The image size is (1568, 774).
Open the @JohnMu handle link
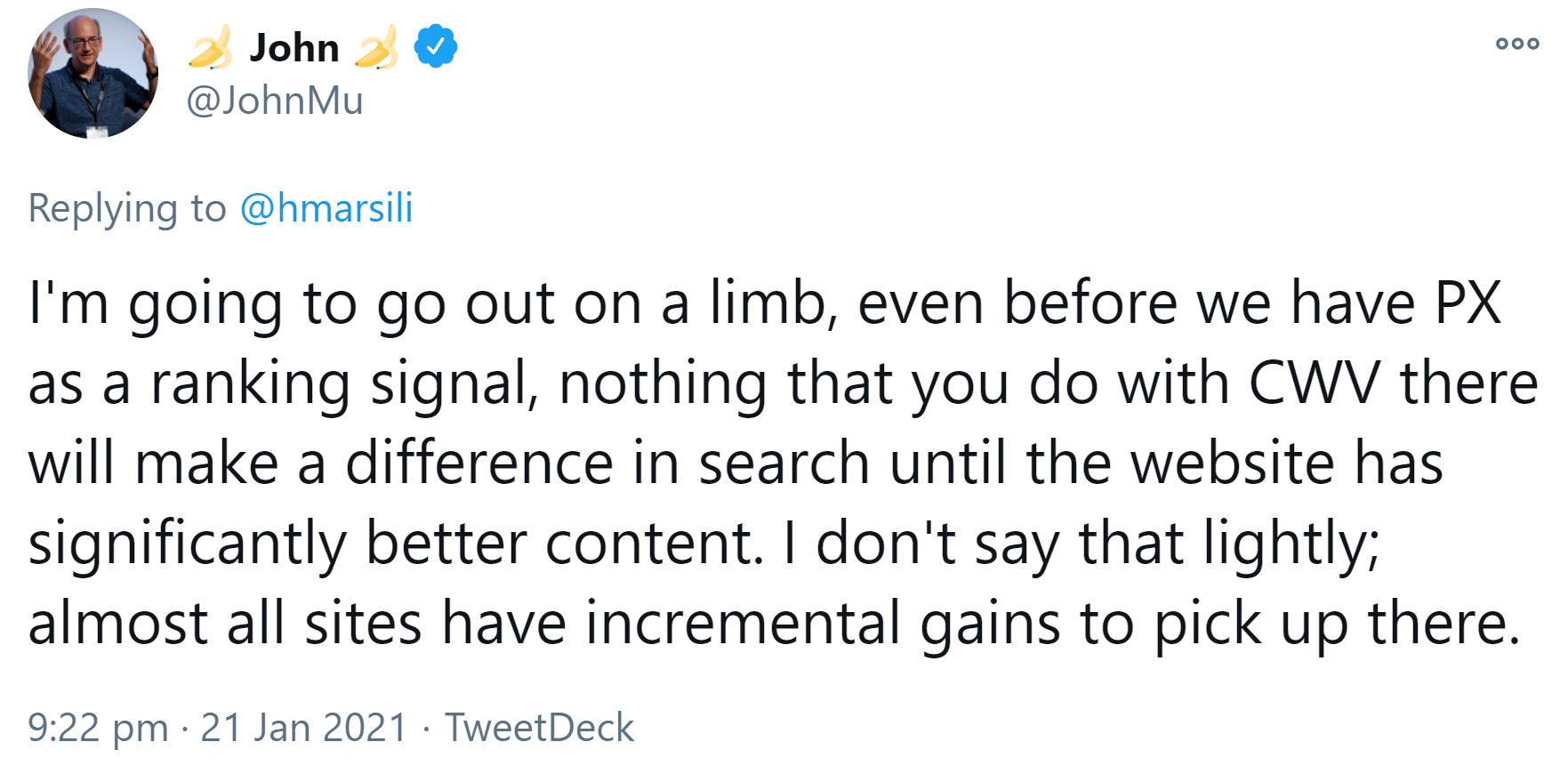click(x=275, y=101)
